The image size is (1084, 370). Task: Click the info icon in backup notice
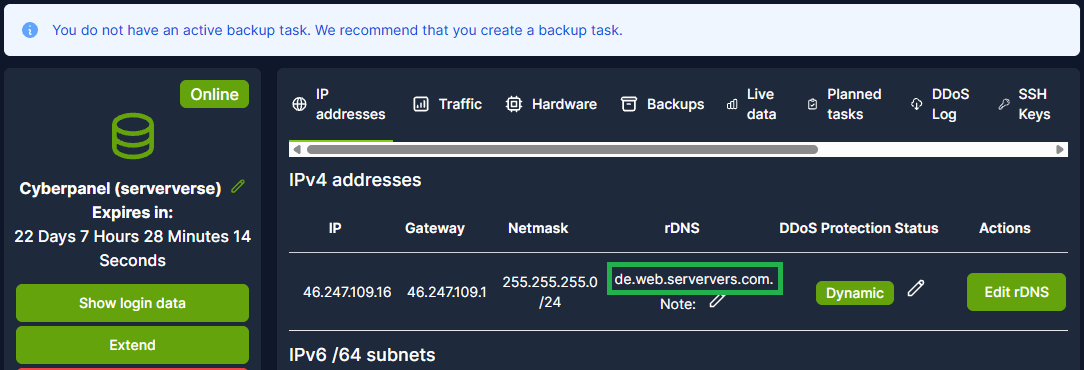coord(30,30)
